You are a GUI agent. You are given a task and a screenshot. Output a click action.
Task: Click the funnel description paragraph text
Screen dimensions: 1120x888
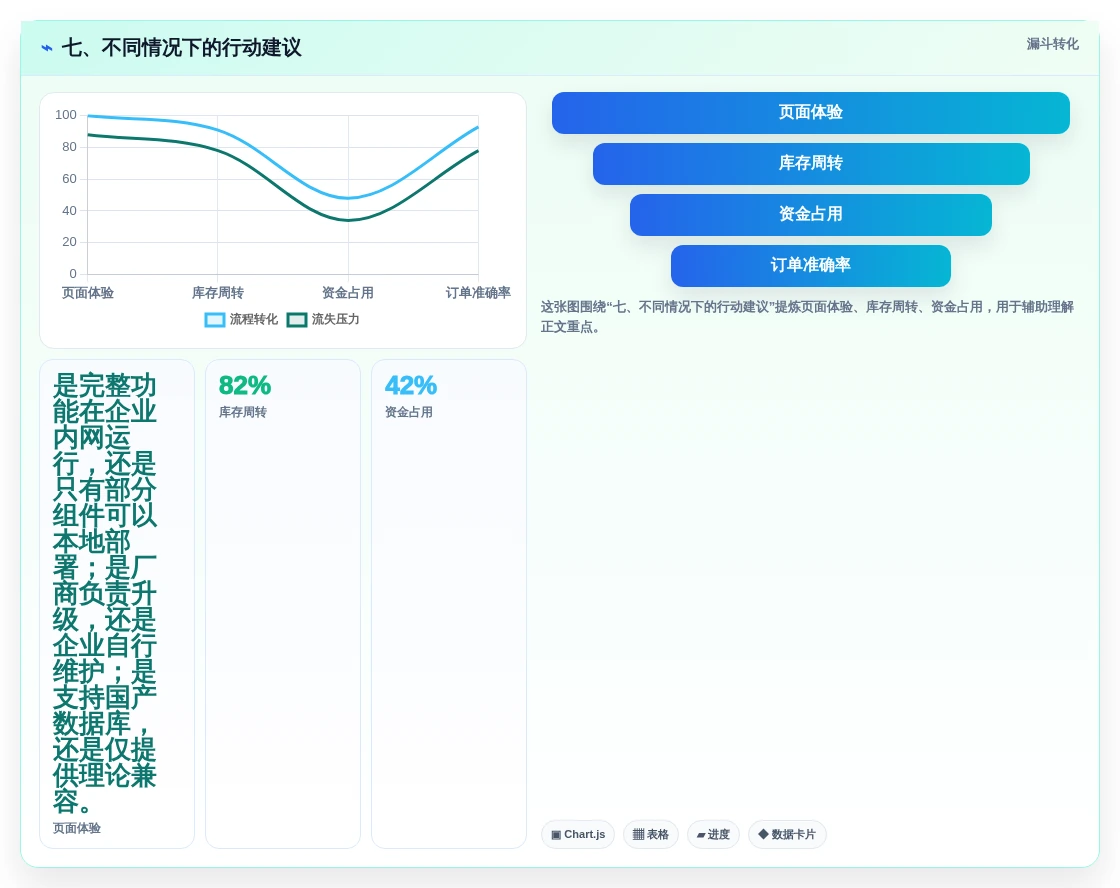(807, 317)
